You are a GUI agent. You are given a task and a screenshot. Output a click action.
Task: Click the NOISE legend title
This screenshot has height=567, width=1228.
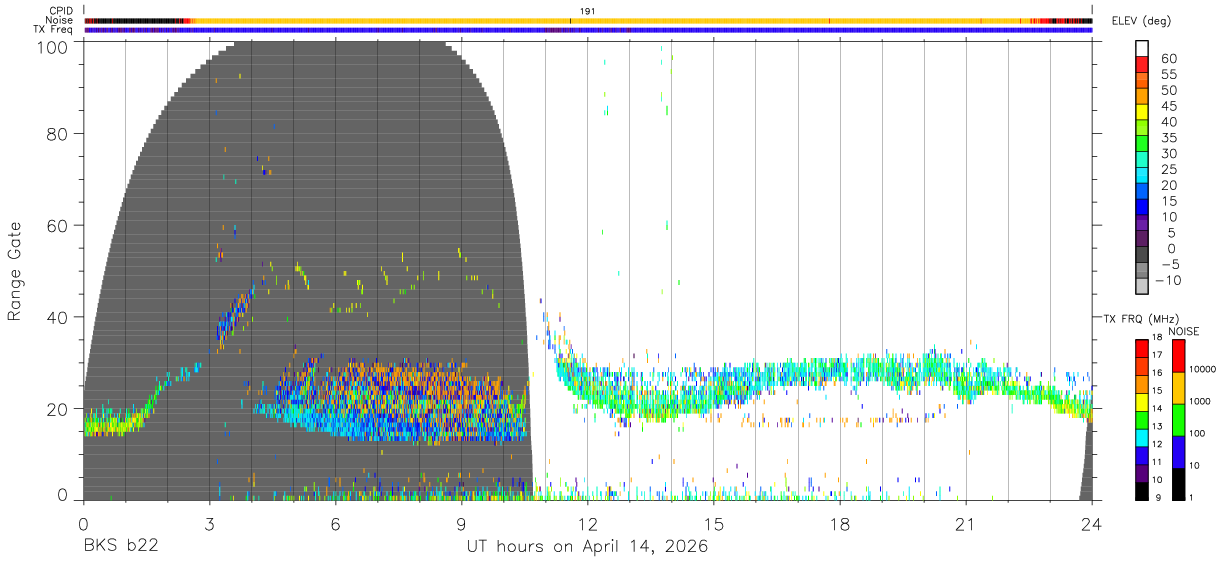tap(1183, 331)
